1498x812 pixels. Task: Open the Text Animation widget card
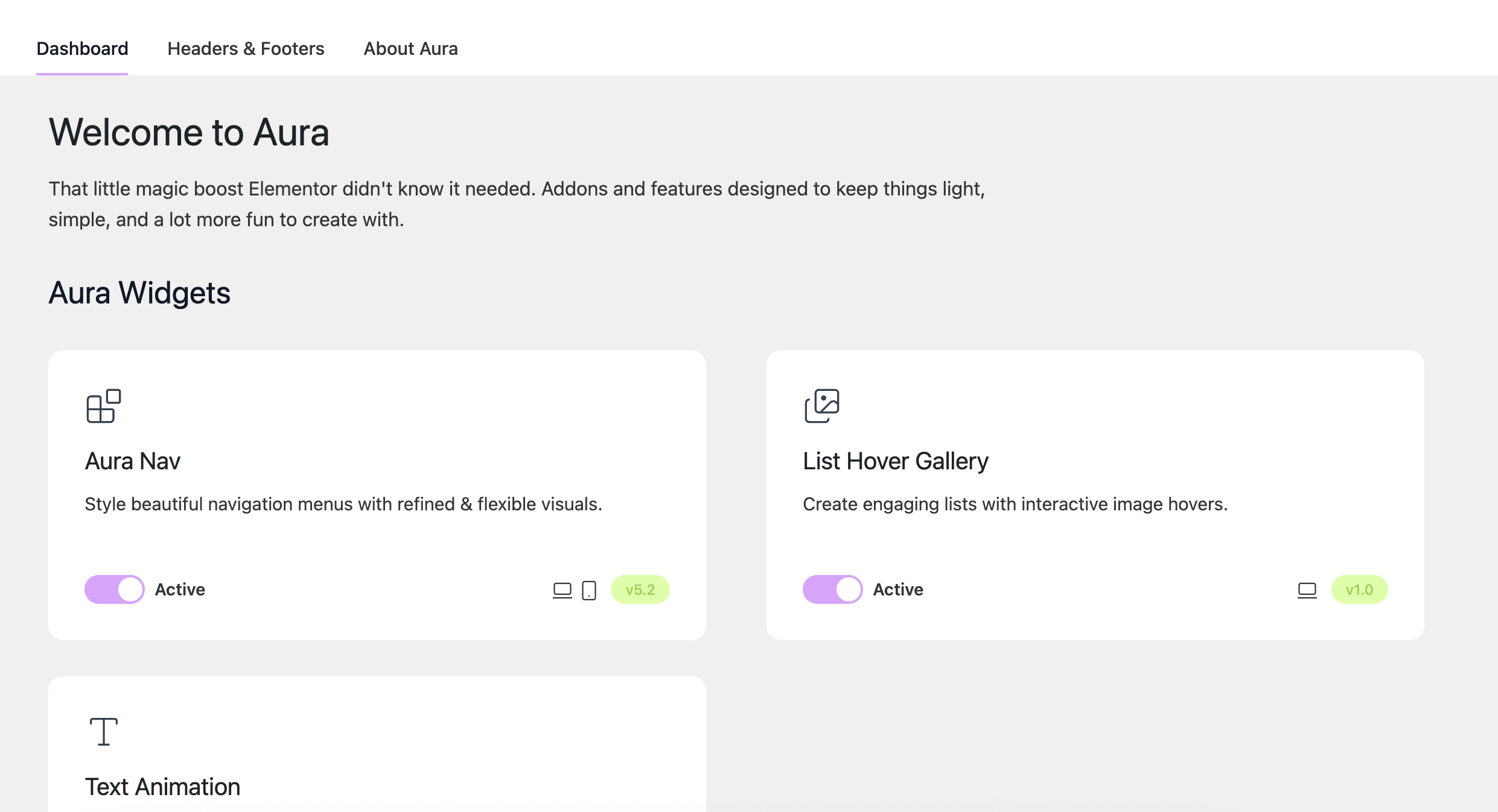coord(378,748)
